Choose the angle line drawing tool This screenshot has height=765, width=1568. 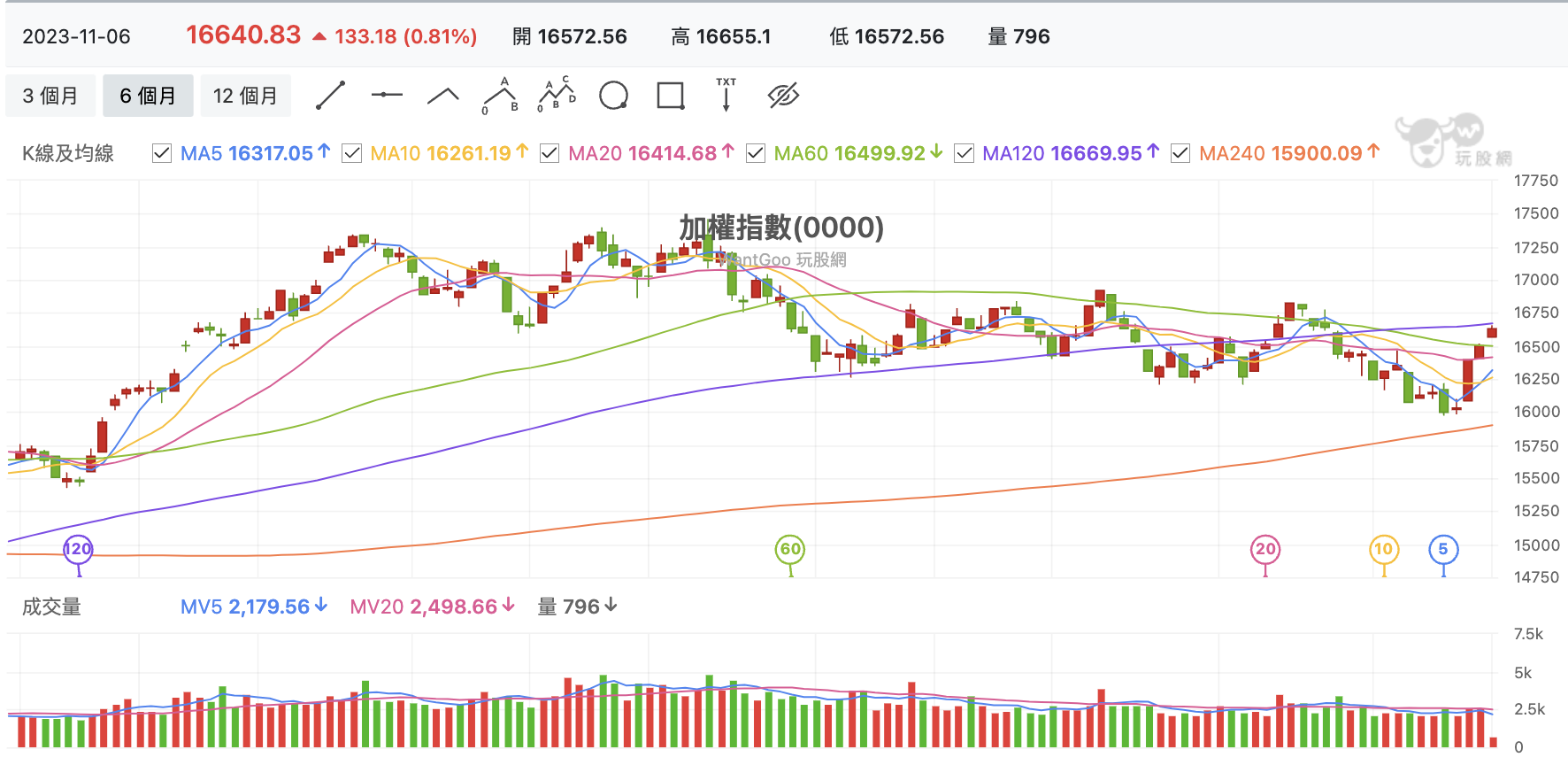click(443, 96)
